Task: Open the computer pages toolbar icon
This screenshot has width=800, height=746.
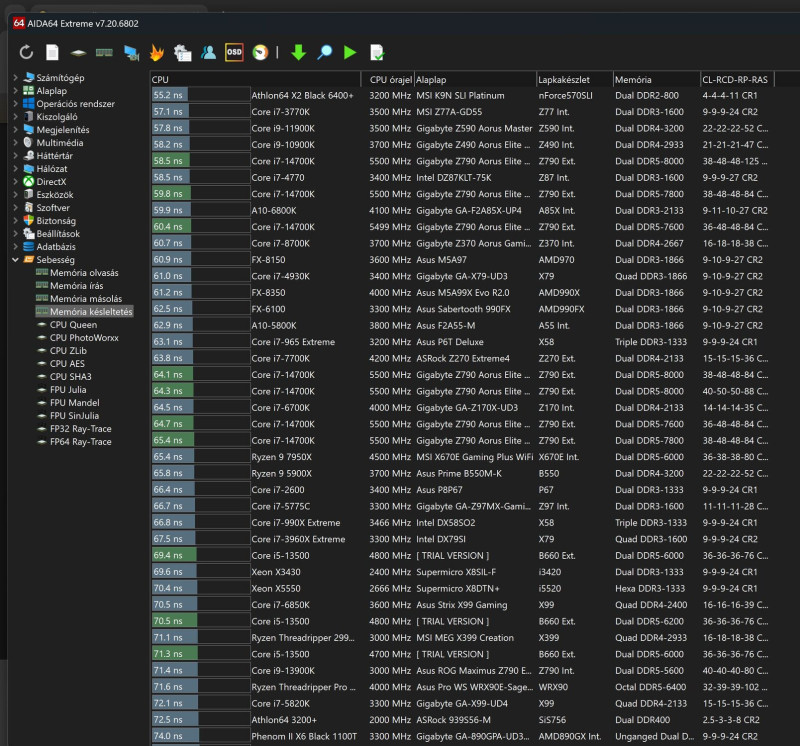Action: pos(182,53)
